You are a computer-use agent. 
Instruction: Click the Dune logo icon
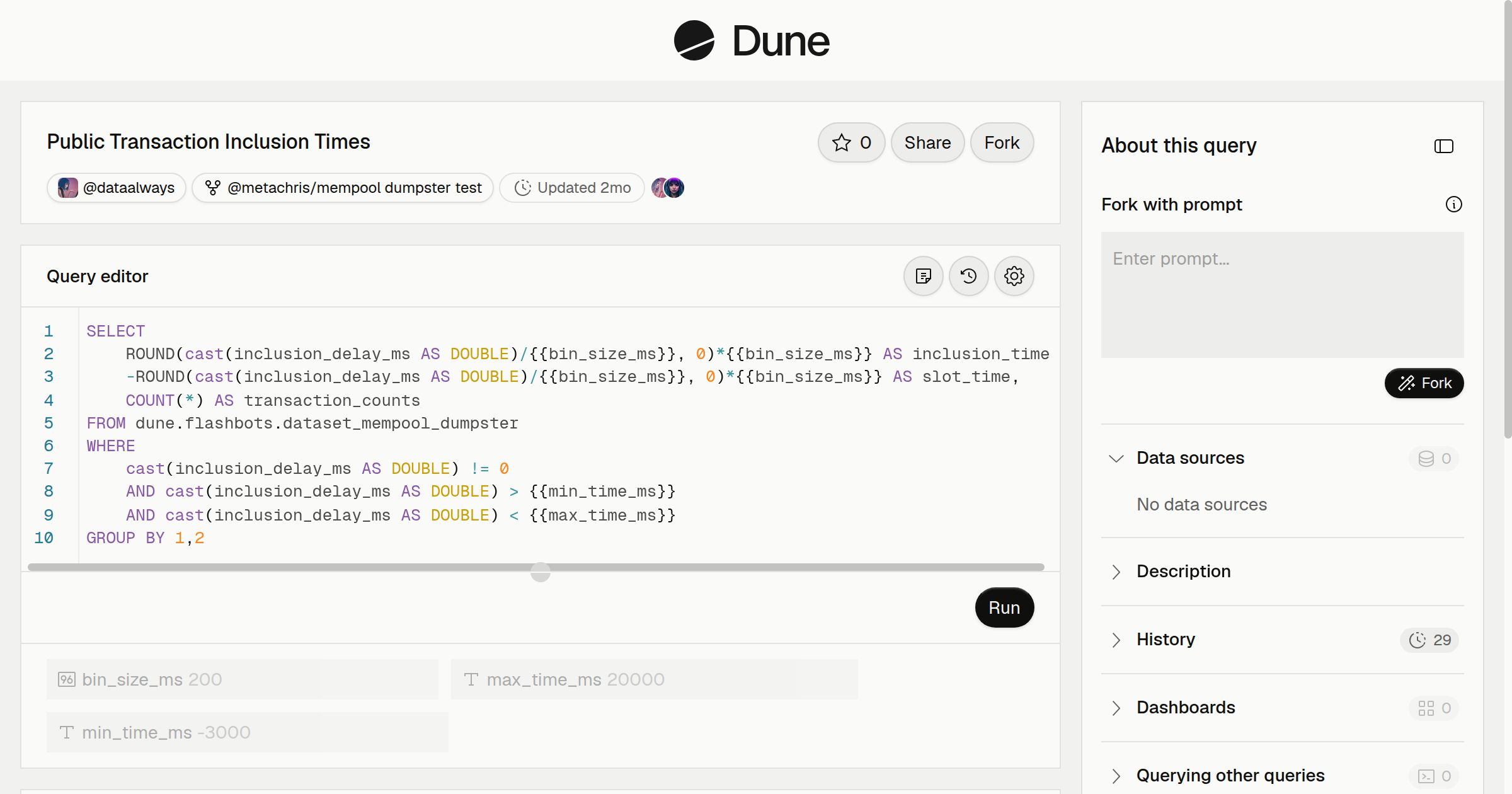[694, 40]
